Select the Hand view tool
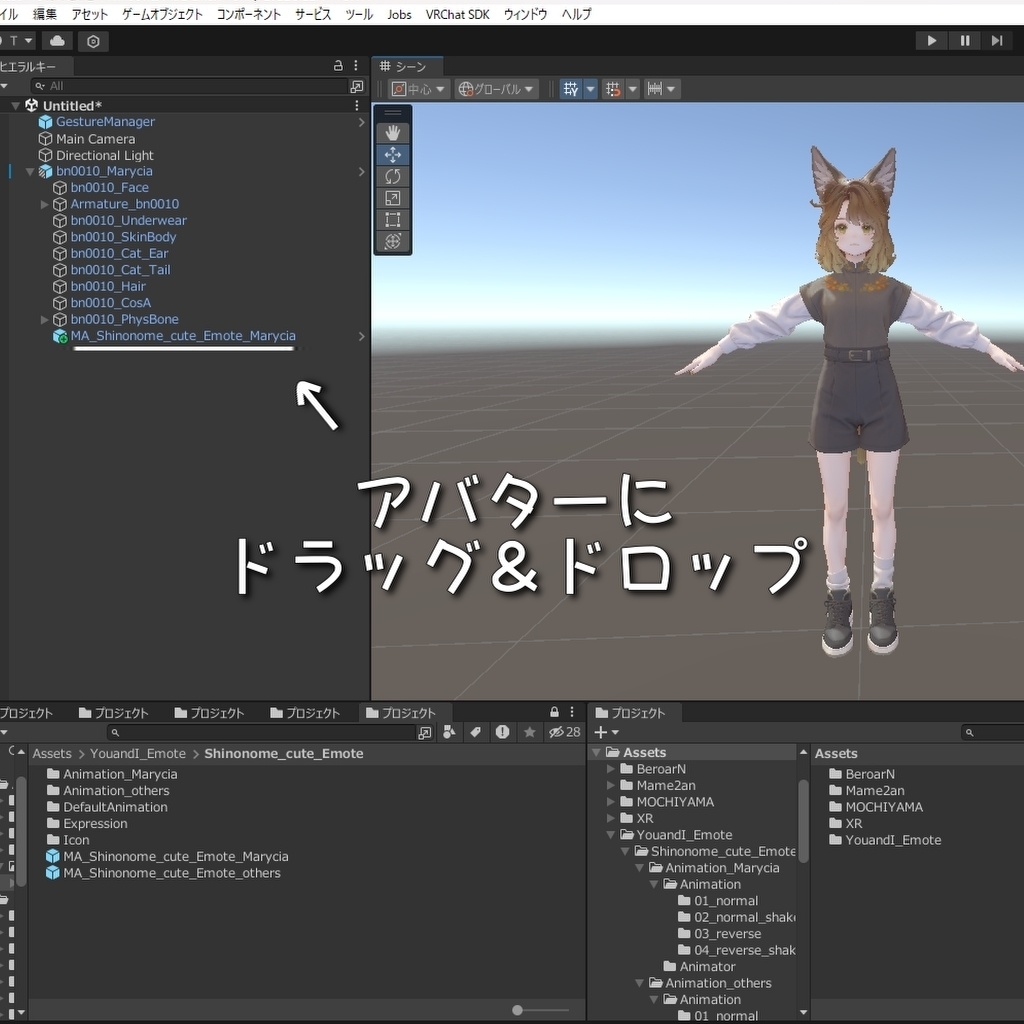1024x1024 pixels. click(x=392, y=133)
